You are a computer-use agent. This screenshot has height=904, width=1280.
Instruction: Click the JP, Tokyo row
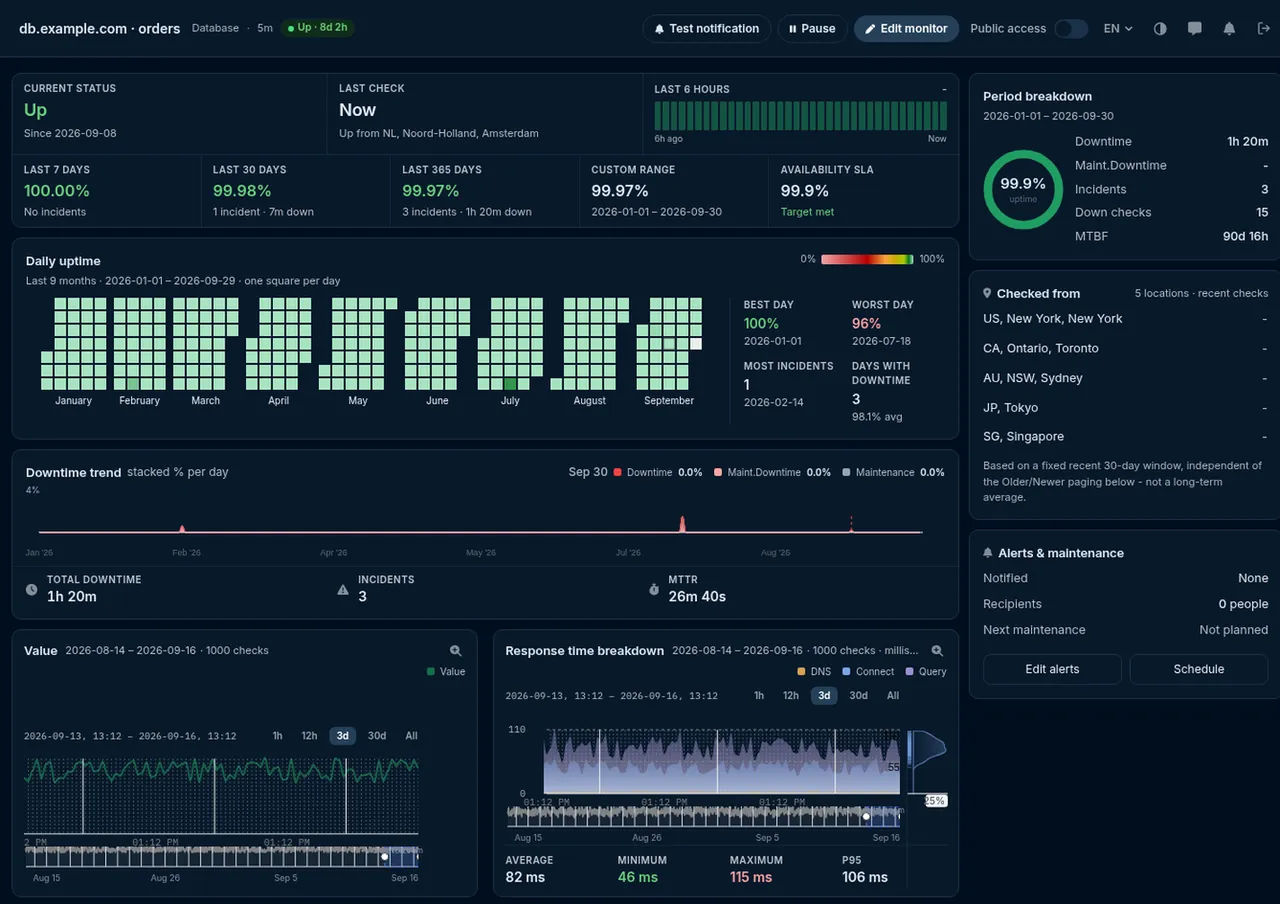(1125, 407)
